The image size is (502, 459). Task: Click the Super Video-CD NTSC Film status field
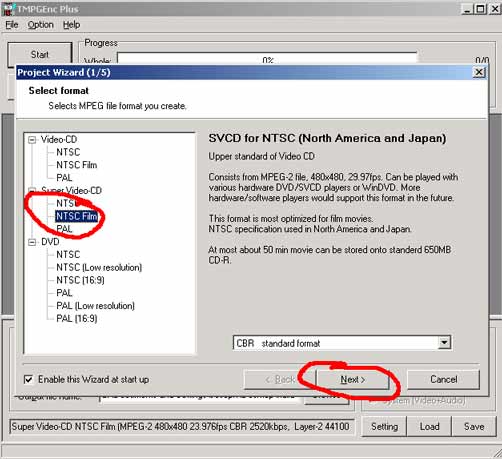point(182,426)
